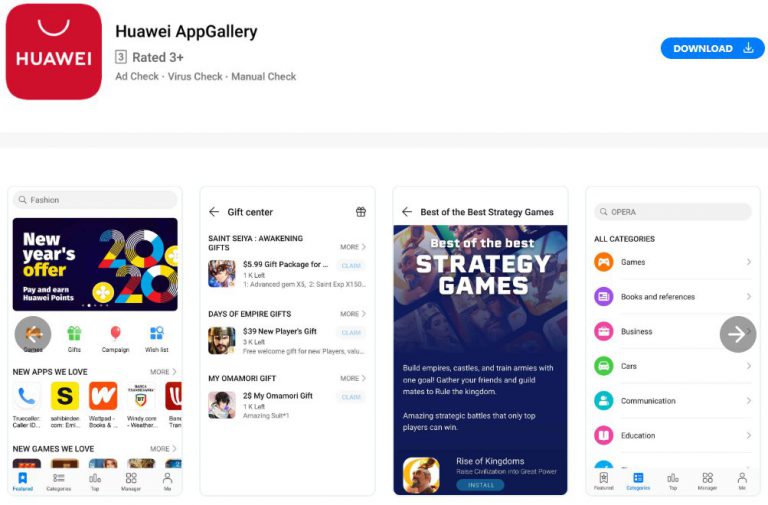
Task: Switch to the Categories tab in last screenshot
Action: point(638,481)
